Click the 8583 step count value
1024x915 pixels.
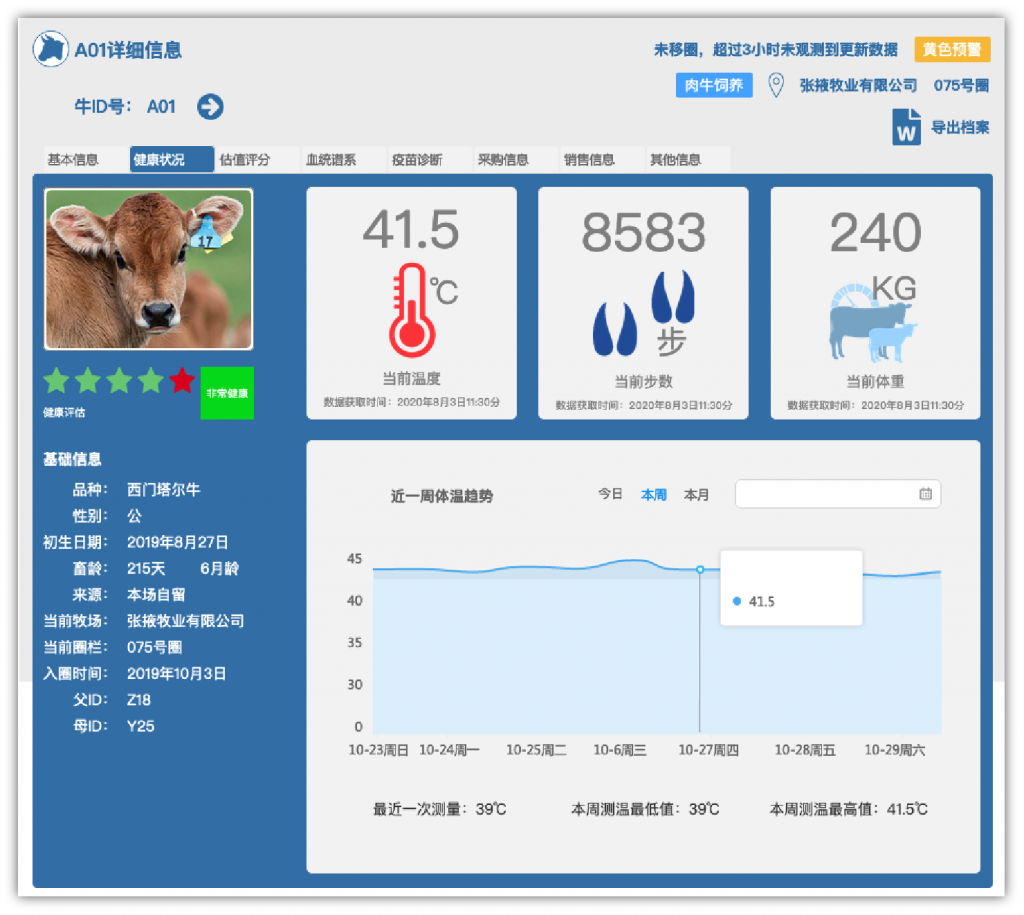coord(643,233)
